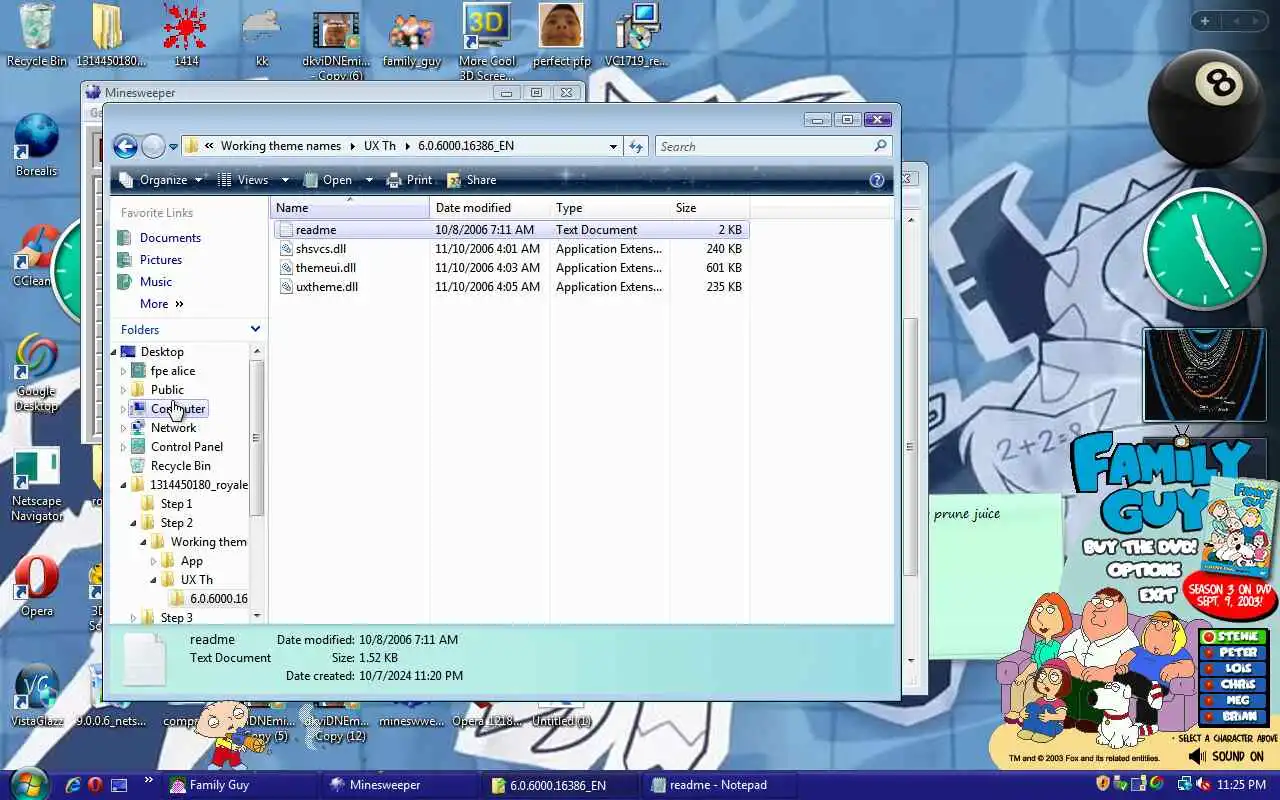Select Lois character radio option

point(1233,669)
